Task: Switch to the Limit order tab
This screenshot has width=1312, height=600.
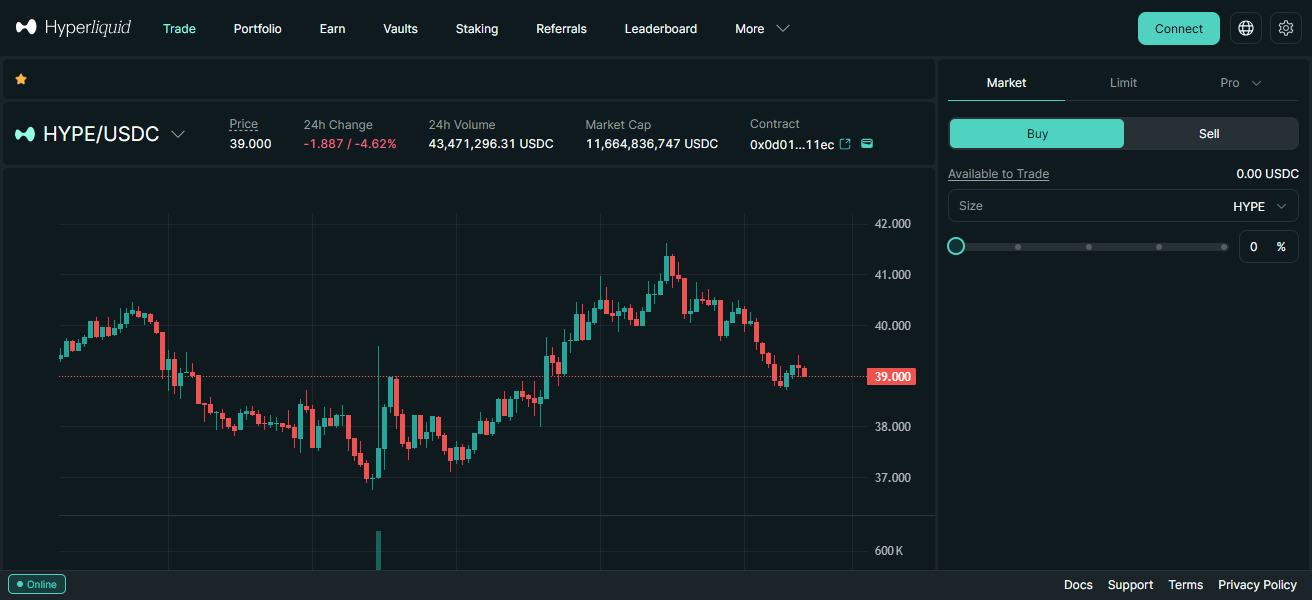Action: pyautogui.click(x=1123, y=83)
